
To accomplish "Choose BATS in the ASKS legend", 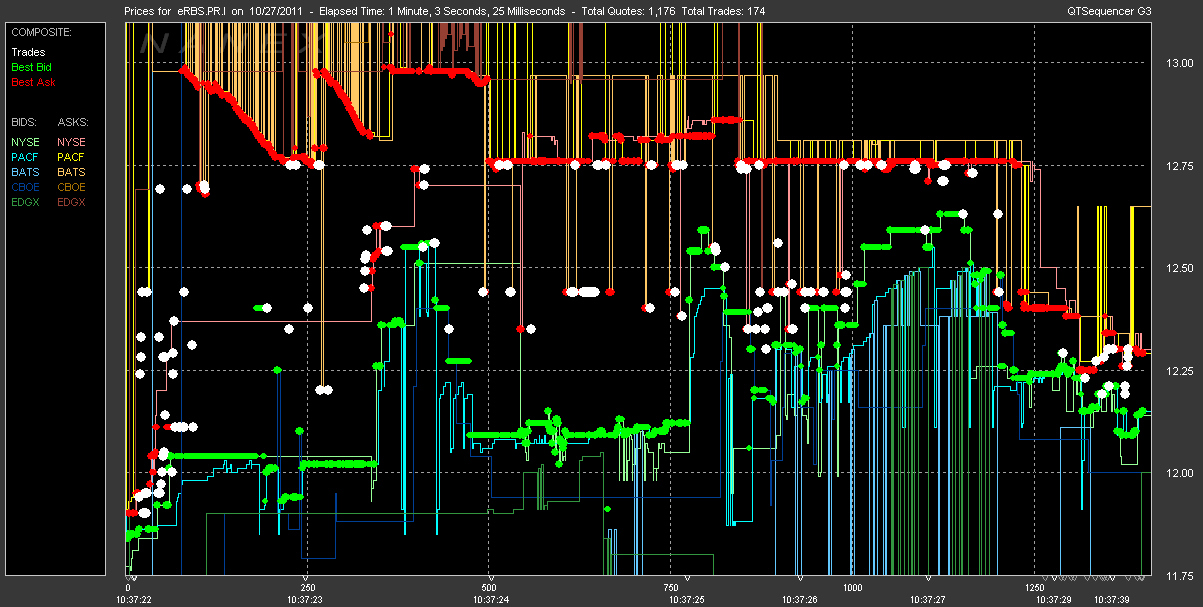I will (71, 172).
